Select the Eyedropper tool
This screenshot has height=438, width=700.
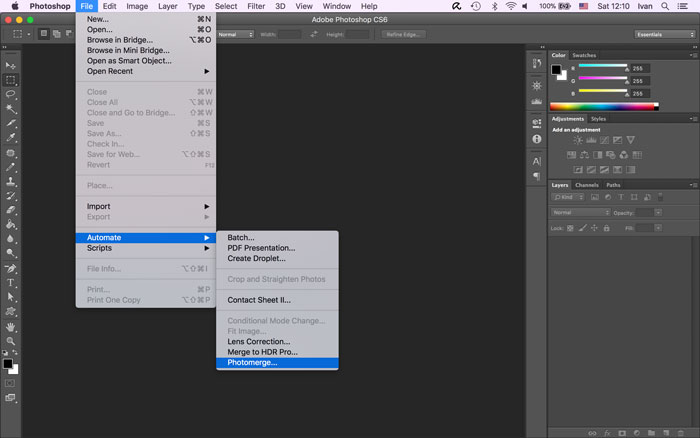click(10, 138)
